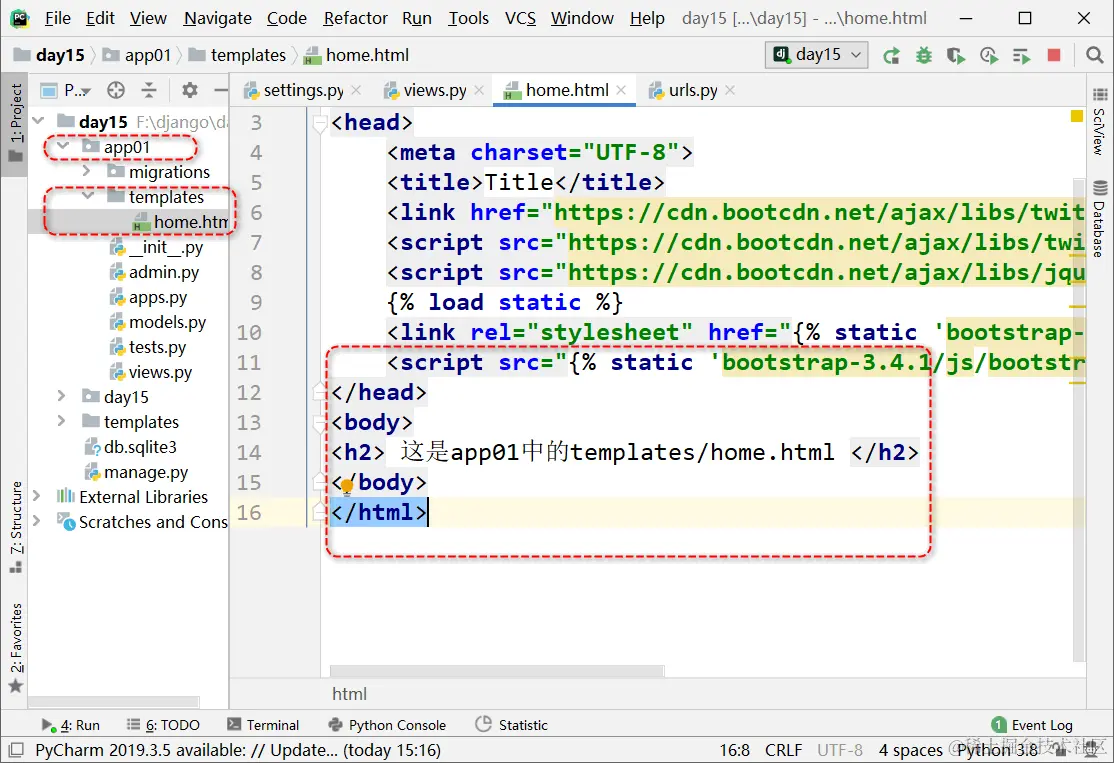Open the Refactor menu
1114x763 pixels.
click(355, 18)
